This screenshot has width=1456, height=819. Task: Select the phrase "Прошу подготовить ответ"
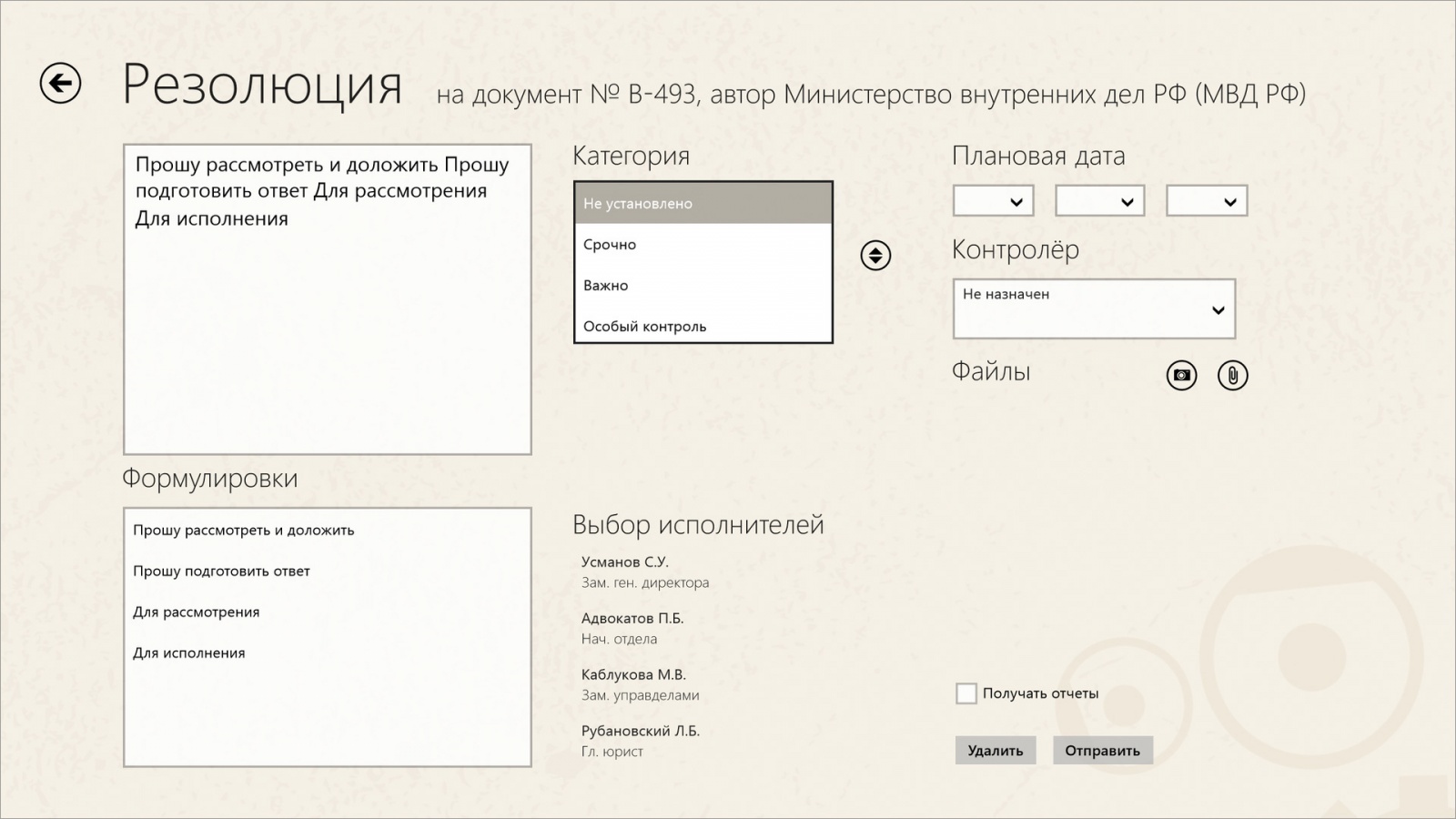(x=221, y=571)
